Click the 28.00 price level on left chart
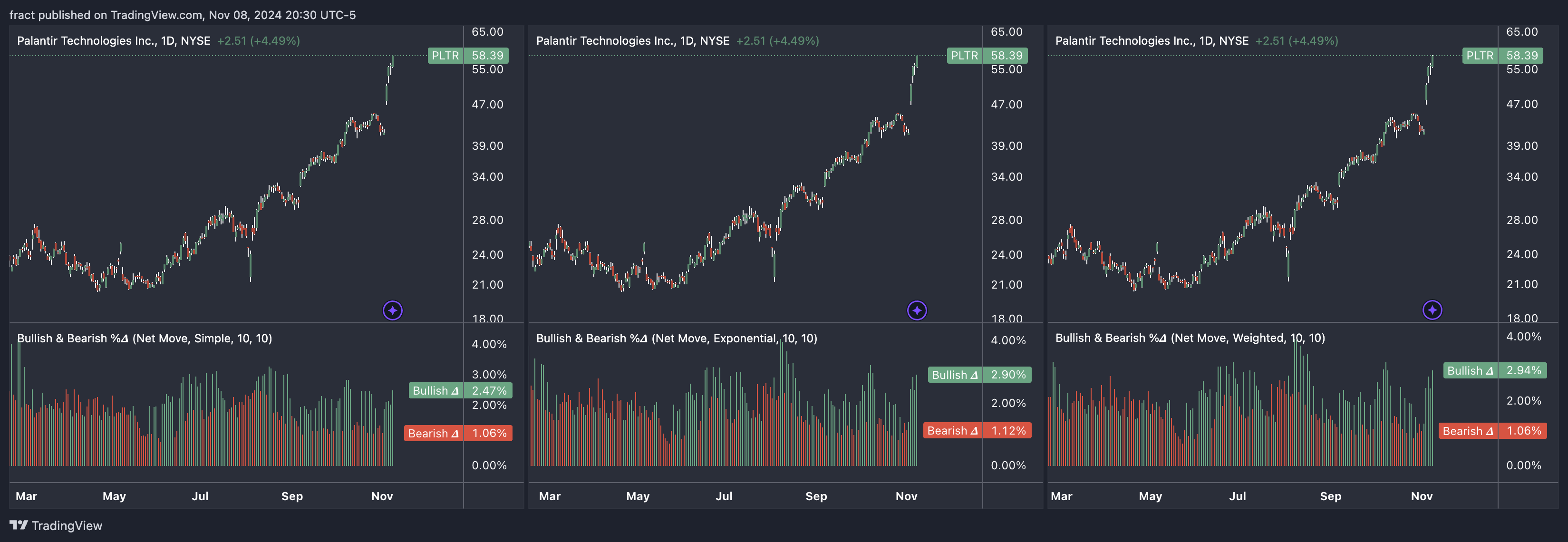 pyautogui.click(x=488, y=220)
